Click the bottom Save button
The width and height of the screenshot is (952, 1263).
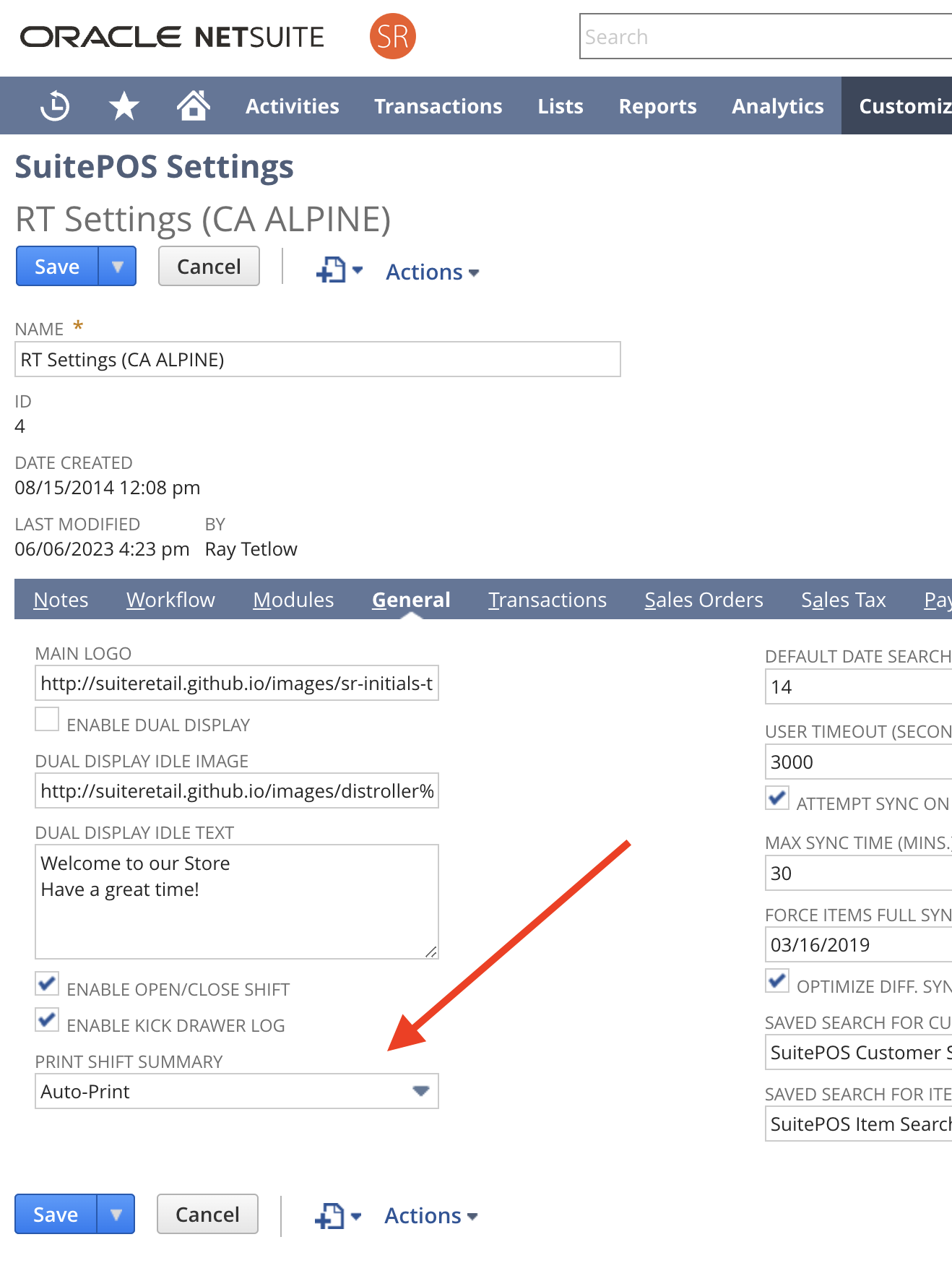click(56, 1215)
